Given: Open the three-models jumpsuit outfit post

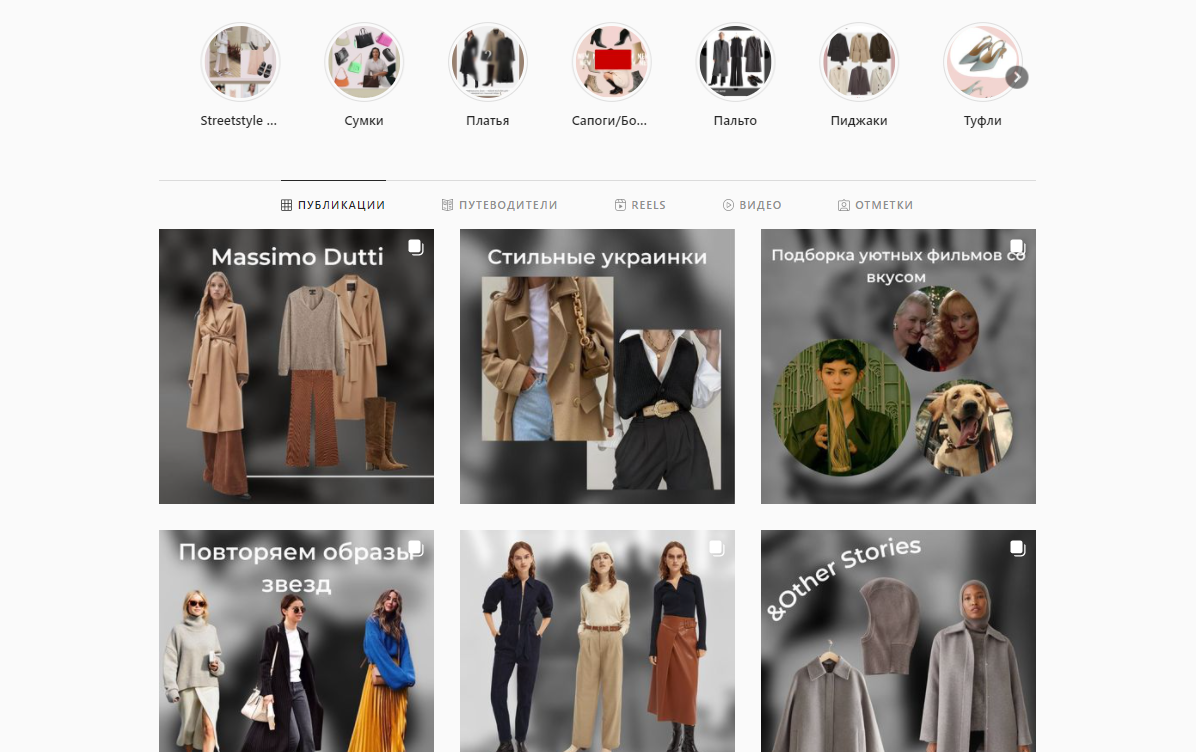Looking at the screenshot, I should (x=597, y=640).
